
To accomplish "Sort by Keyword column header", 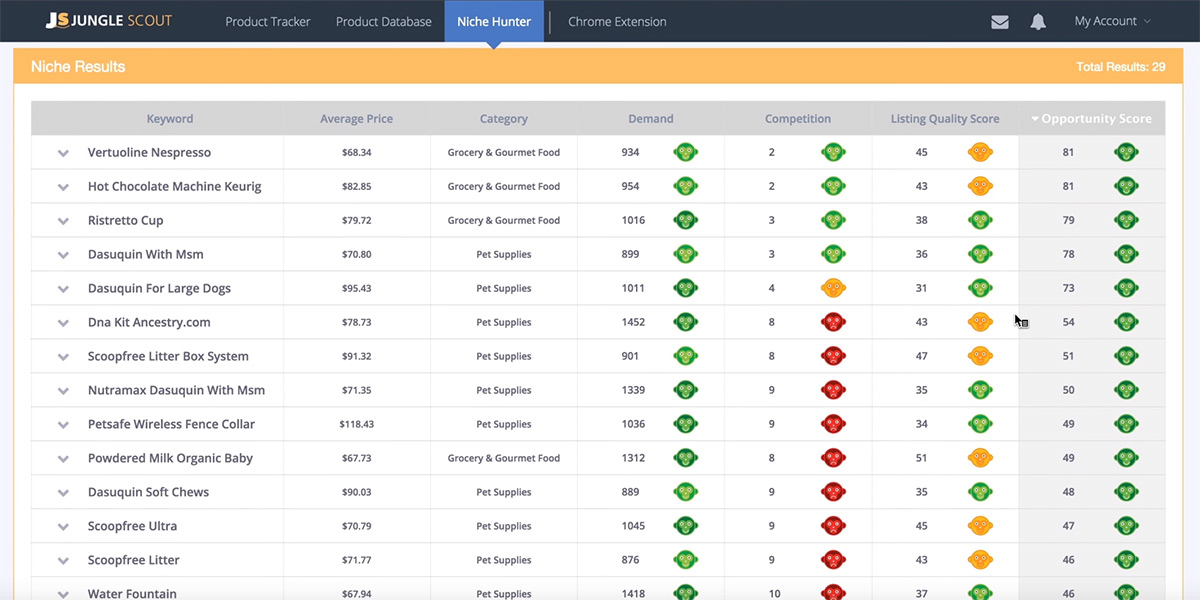I will pyautogui.click(x=170, y=118).
